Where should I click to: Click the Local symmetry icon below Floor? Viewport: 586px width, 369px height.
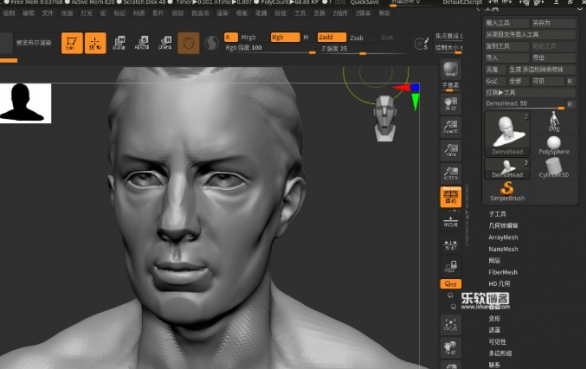(450, 245)
